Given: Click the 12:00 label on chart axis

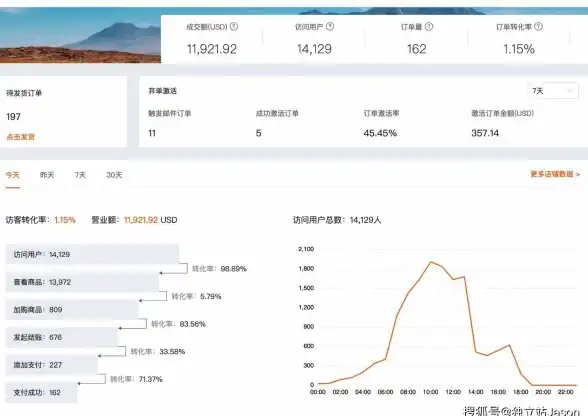Looking at the screenshot, I should pos(453,392).
